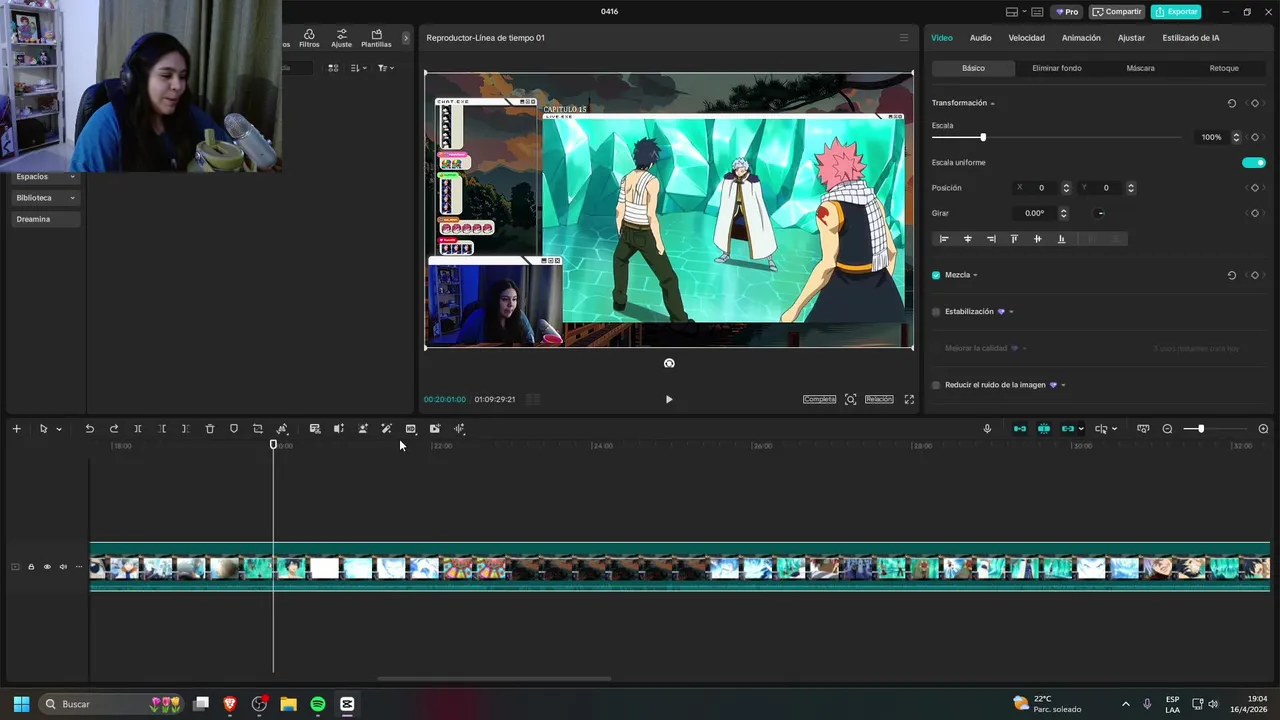Screen dimensions: 1280x720
Task: Open the Plantillas panel icon
Action: 376,38
